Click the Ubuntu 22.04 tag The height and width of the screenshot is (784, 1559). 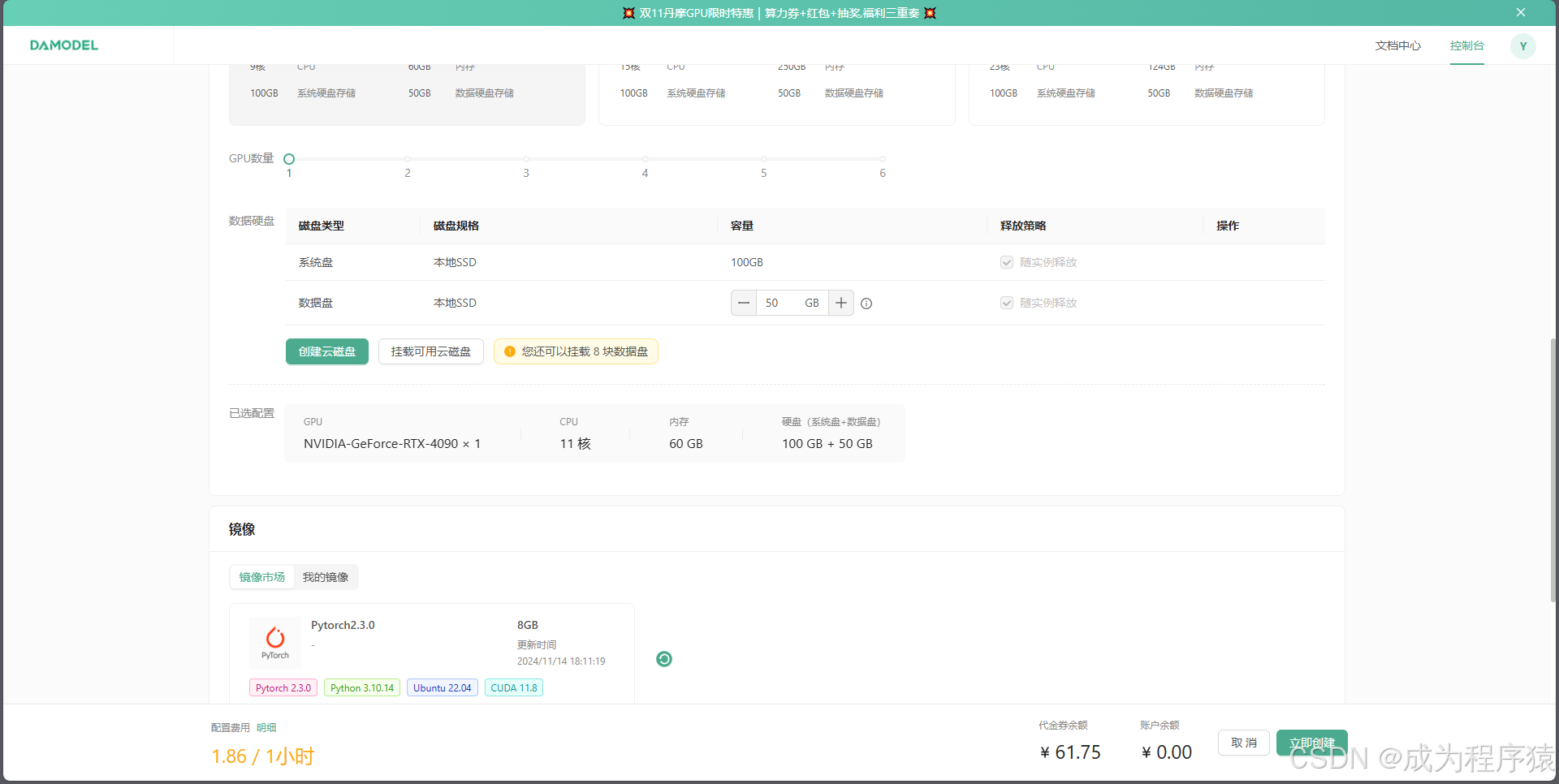click(x=443, y=688)
